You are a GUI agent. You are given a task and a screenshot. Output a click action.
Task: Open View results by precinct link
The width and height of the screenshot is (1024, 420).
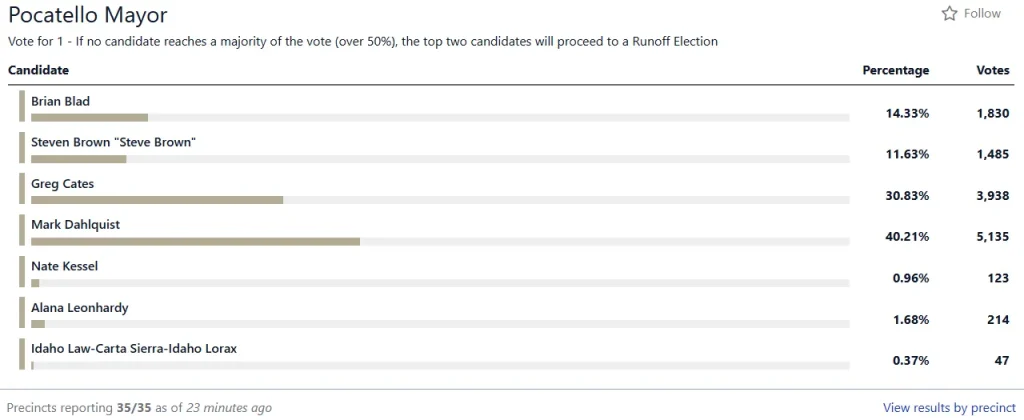947,408
